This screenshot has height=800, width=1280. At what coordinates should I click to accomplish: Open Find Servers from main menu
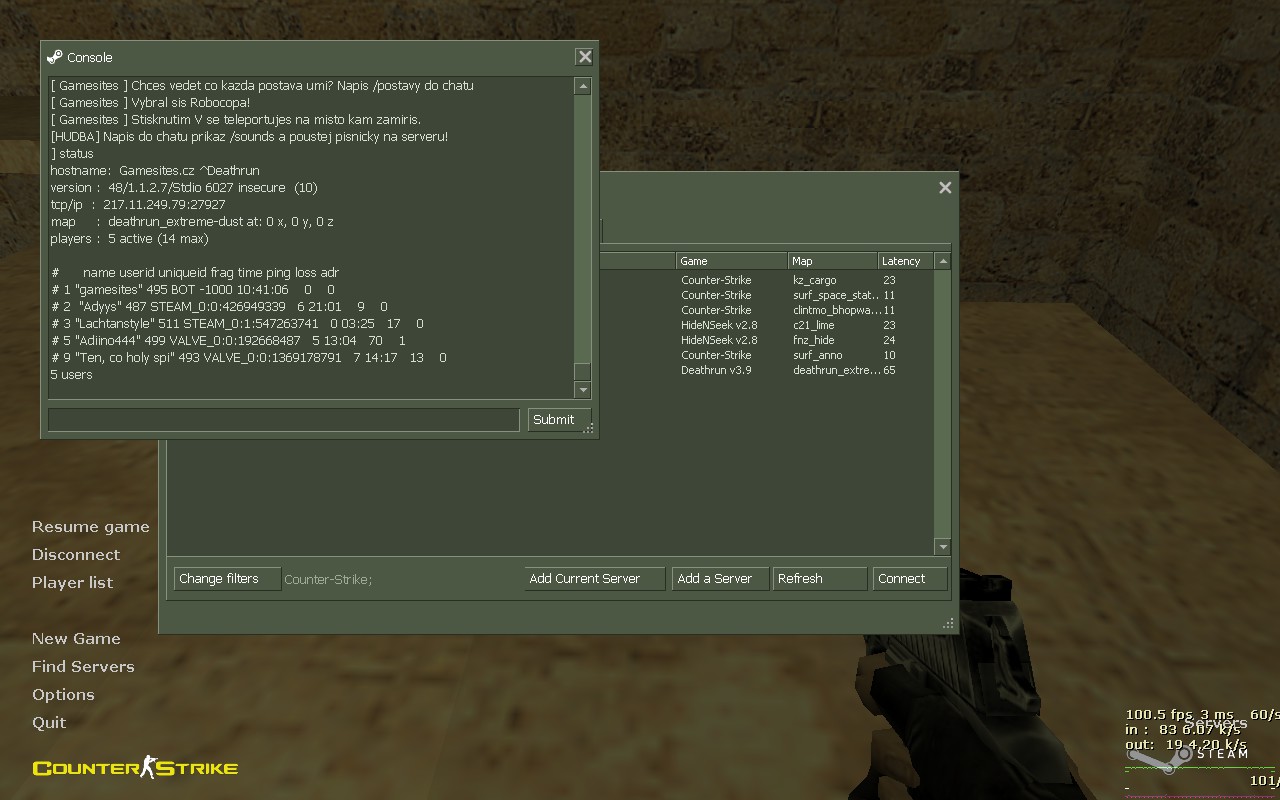[x=83, y=667]
